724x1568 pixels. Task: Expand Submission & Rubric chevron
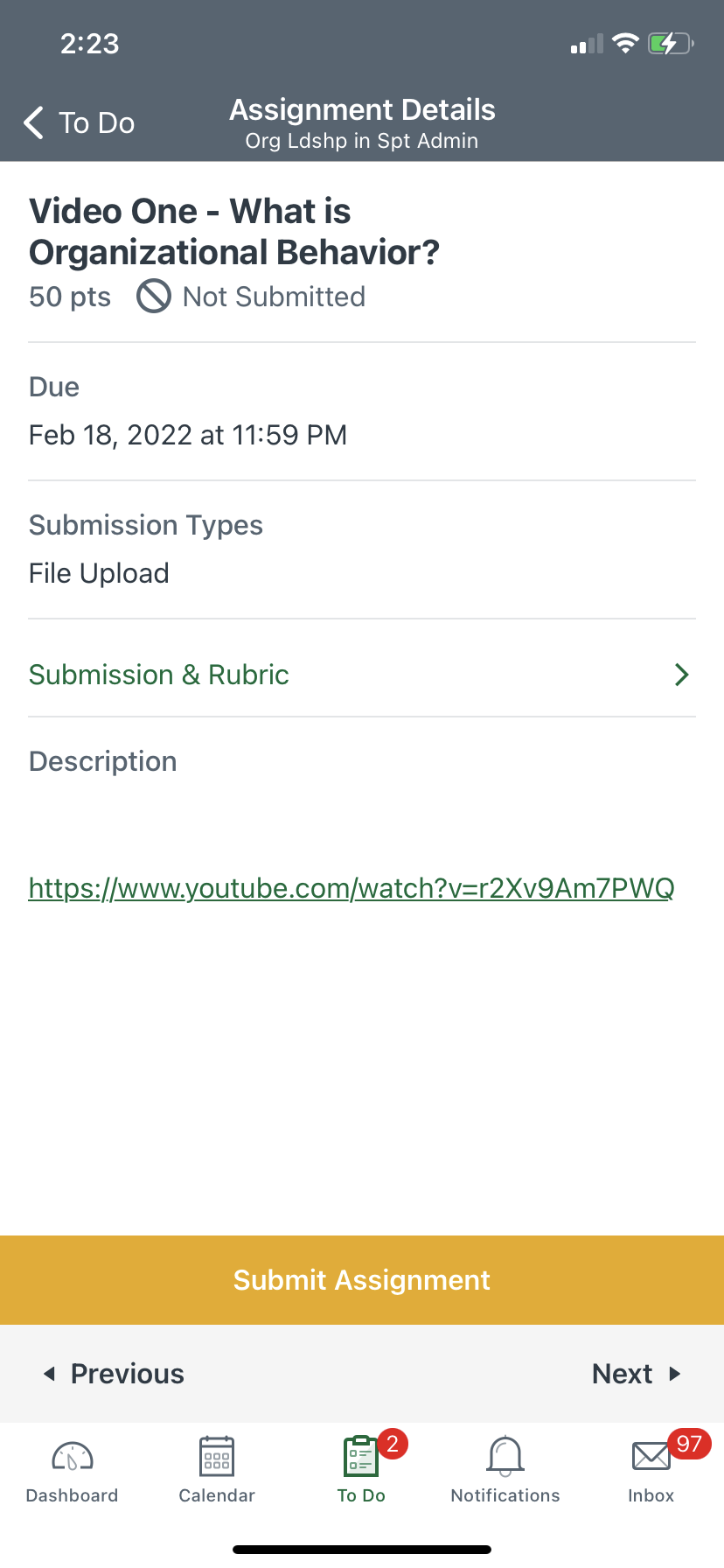(682, 675)
